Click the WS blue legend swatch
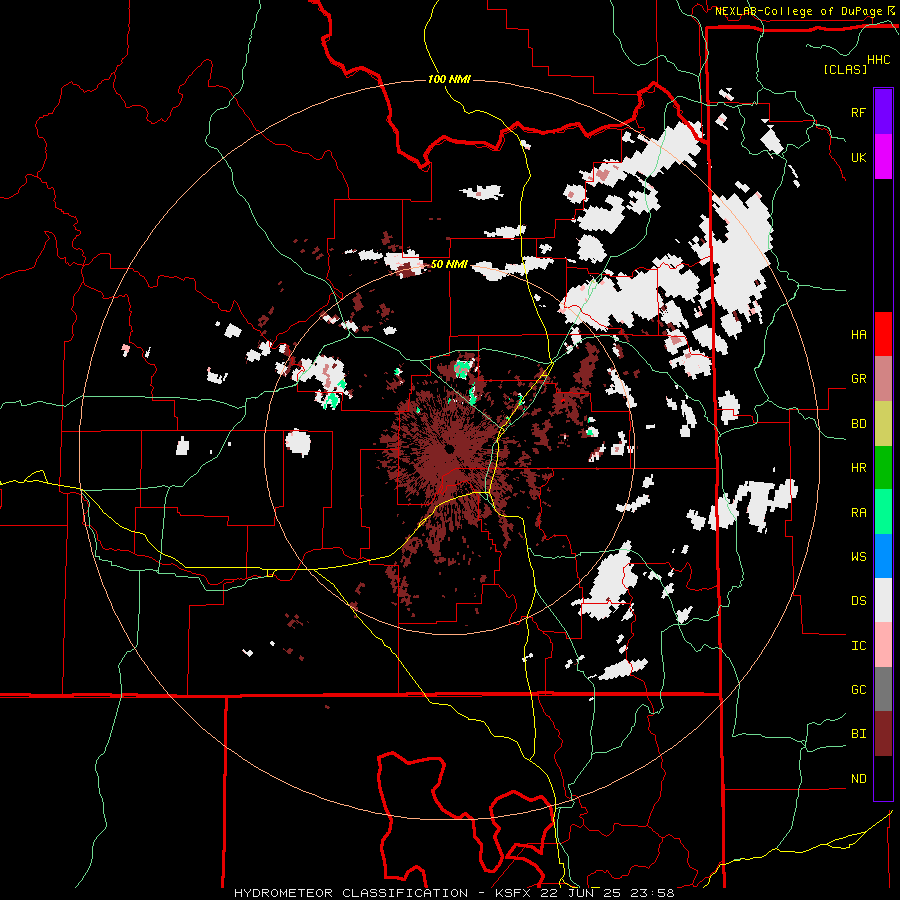 883,556
